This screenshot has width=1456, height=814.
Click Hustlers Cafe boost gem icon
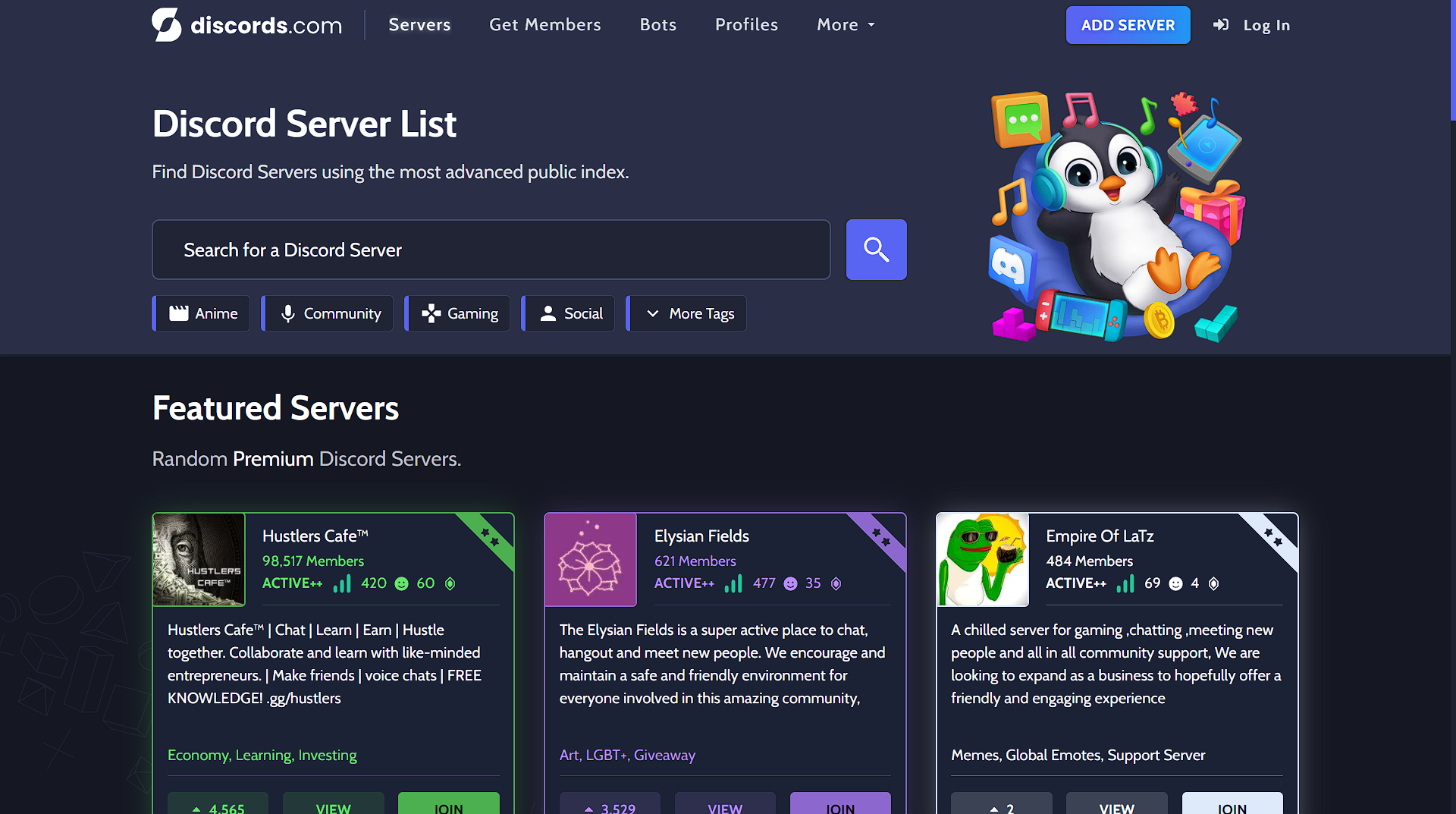(450, 583)
